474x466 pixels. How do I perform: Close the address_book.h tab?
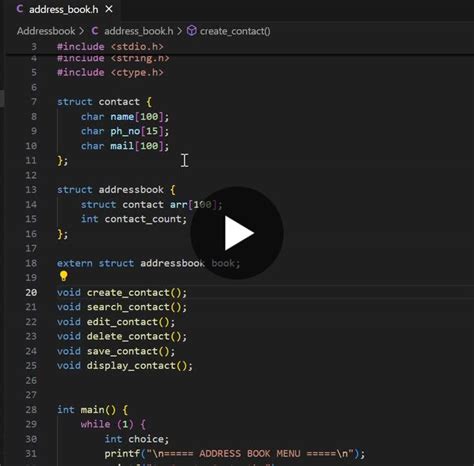(x=109, y=9)
